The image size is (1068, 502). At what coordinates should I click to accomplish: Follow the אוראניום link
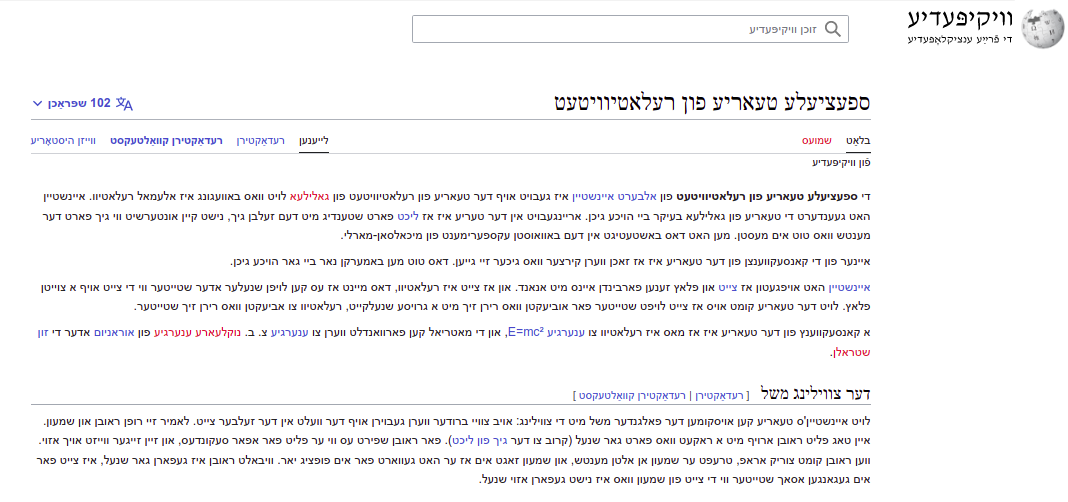pyautogui.click(x=116, y=332)
